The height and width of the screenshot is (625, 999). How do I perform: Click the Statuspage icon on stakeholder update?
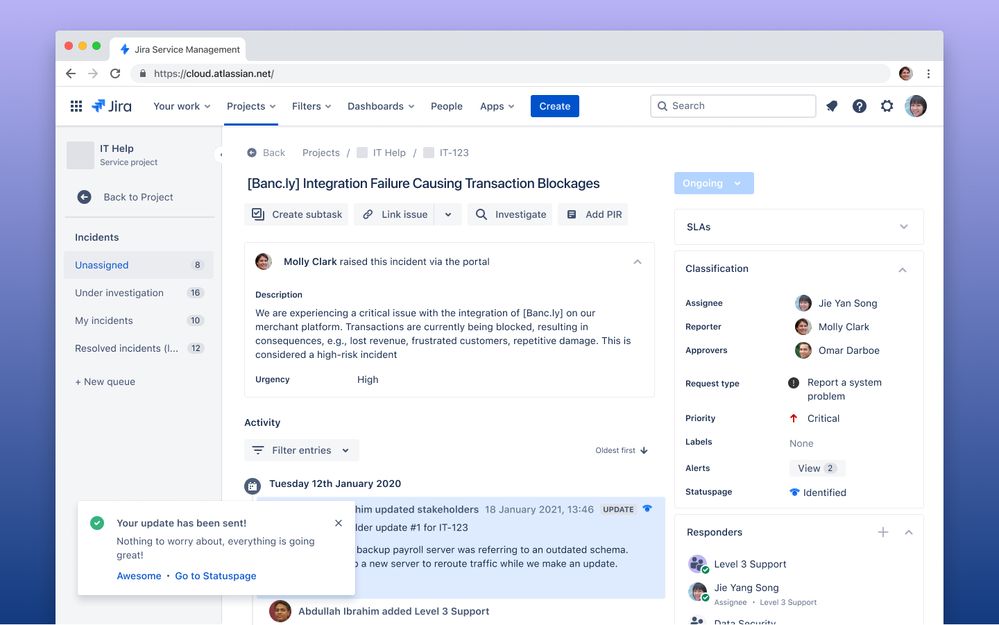(647, 508)
